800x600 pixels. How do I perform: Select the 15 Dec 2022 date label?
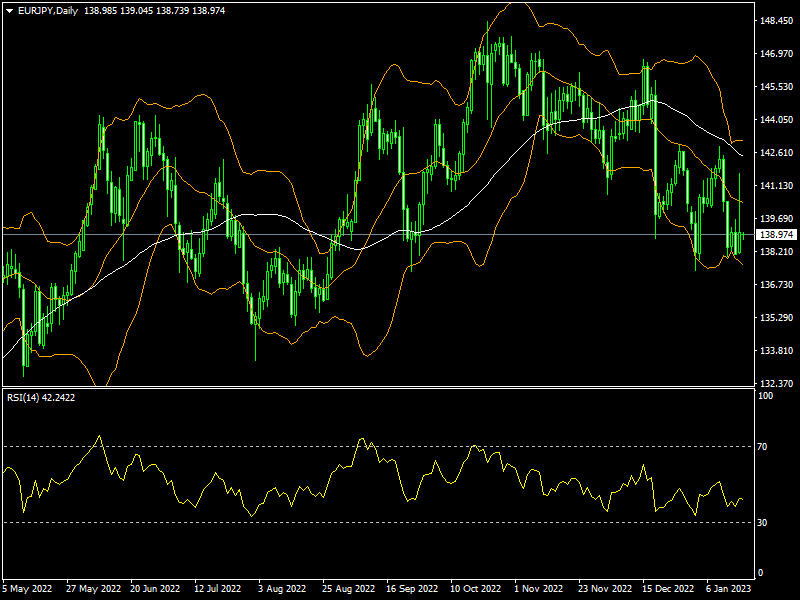coord(668,589)
